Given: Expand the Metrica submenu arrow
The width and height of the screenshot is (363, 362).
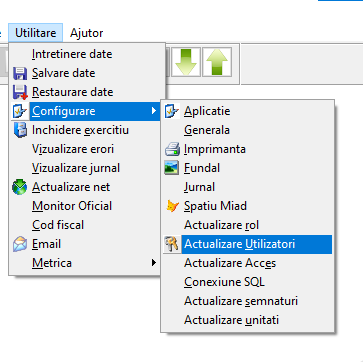Looking at the screenshot, I should pyautogui.click(x=153, y=263).
